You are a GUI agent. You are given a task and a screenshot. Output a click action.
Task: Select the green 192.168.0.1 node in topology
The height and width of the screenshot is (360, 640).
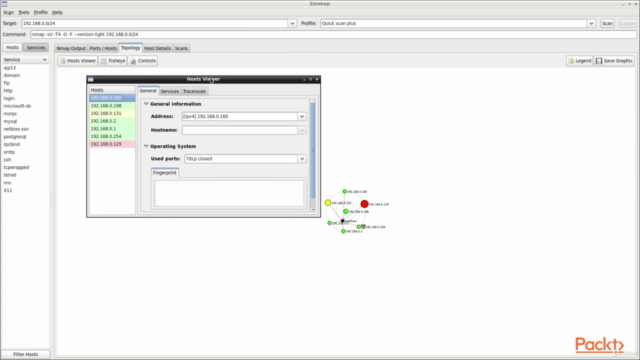[343, 231]
